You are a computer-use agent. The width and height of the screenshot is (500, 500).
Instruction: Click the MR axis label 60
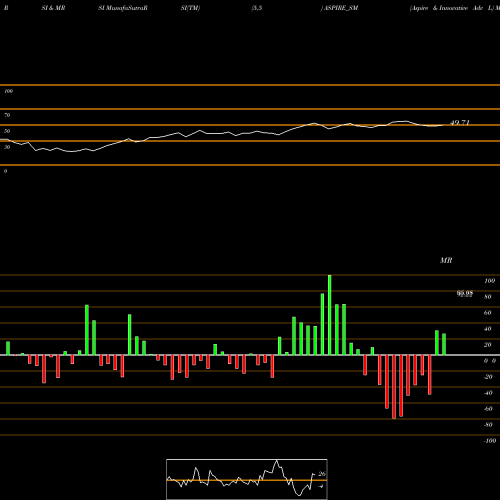click(488, 313)
